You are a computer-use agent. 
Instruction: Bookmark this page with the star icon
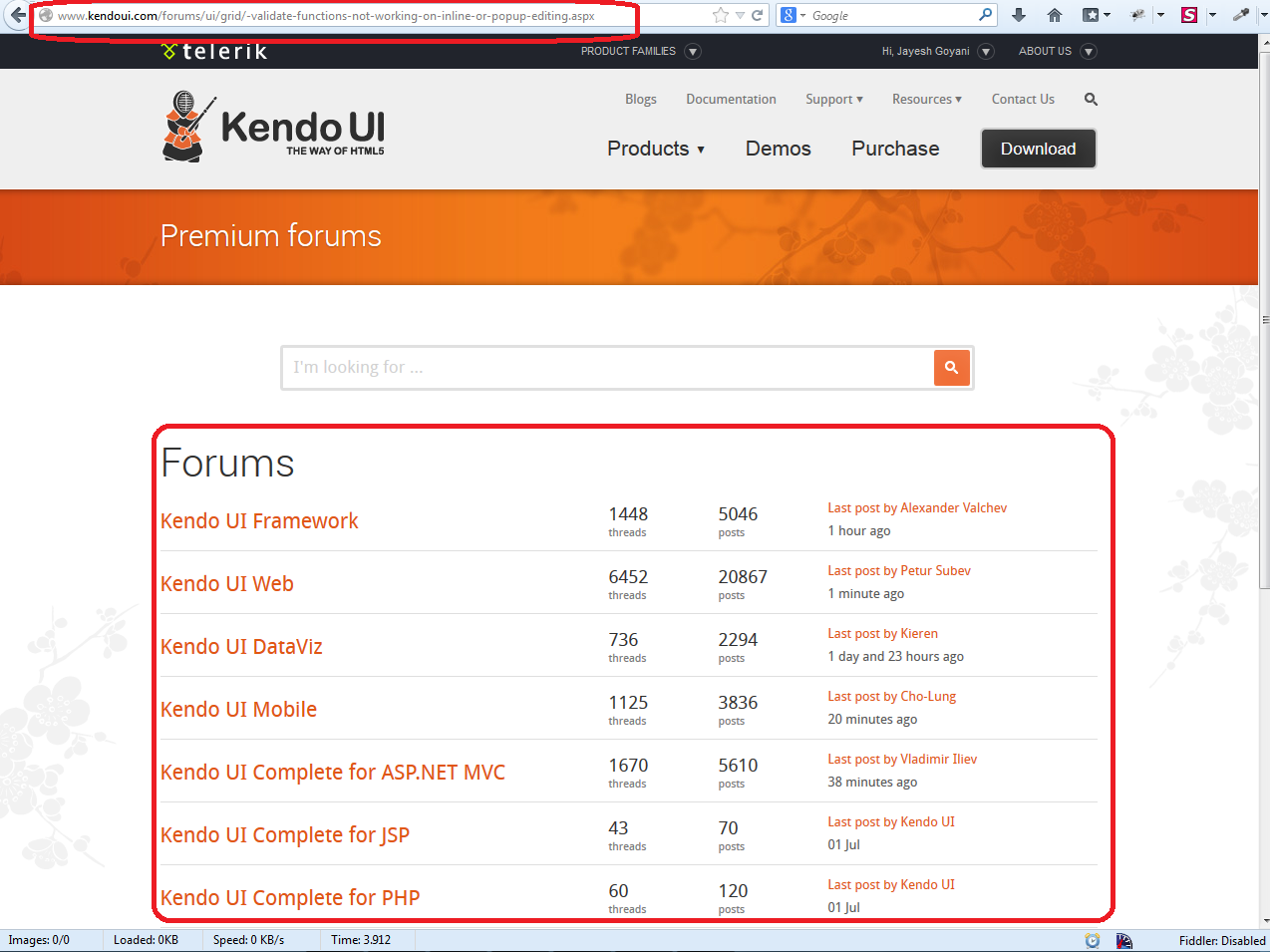[721, 15]
